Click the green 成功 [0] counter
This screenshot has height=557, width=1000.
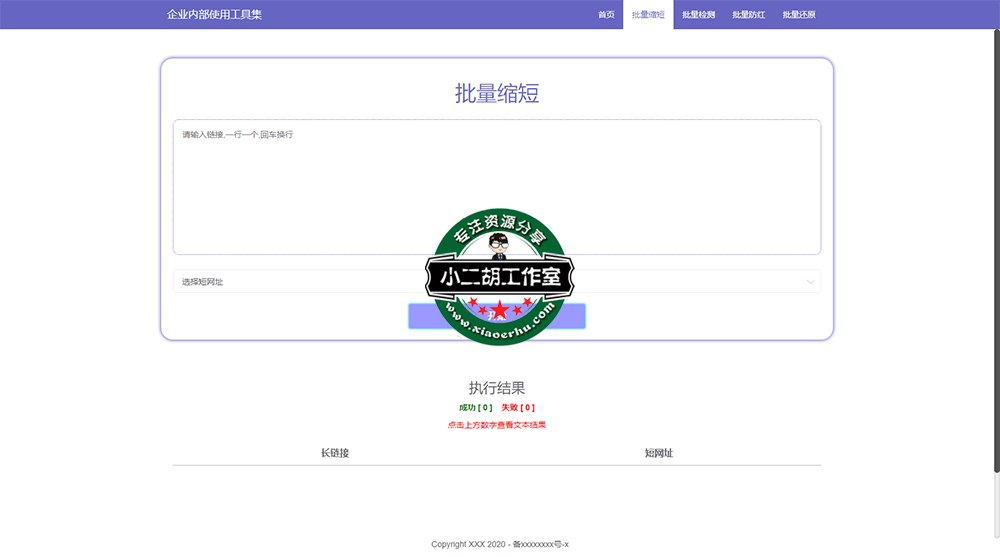pos(475,408)
